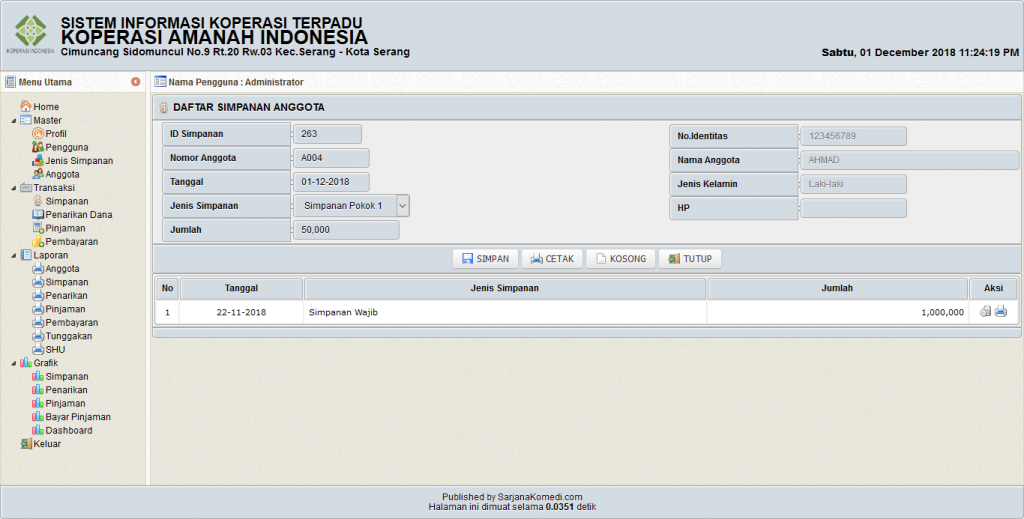Click the Jenis Simpanan column header
Viewport: 1024px width, 519px height.
click(x=505, y=288)
